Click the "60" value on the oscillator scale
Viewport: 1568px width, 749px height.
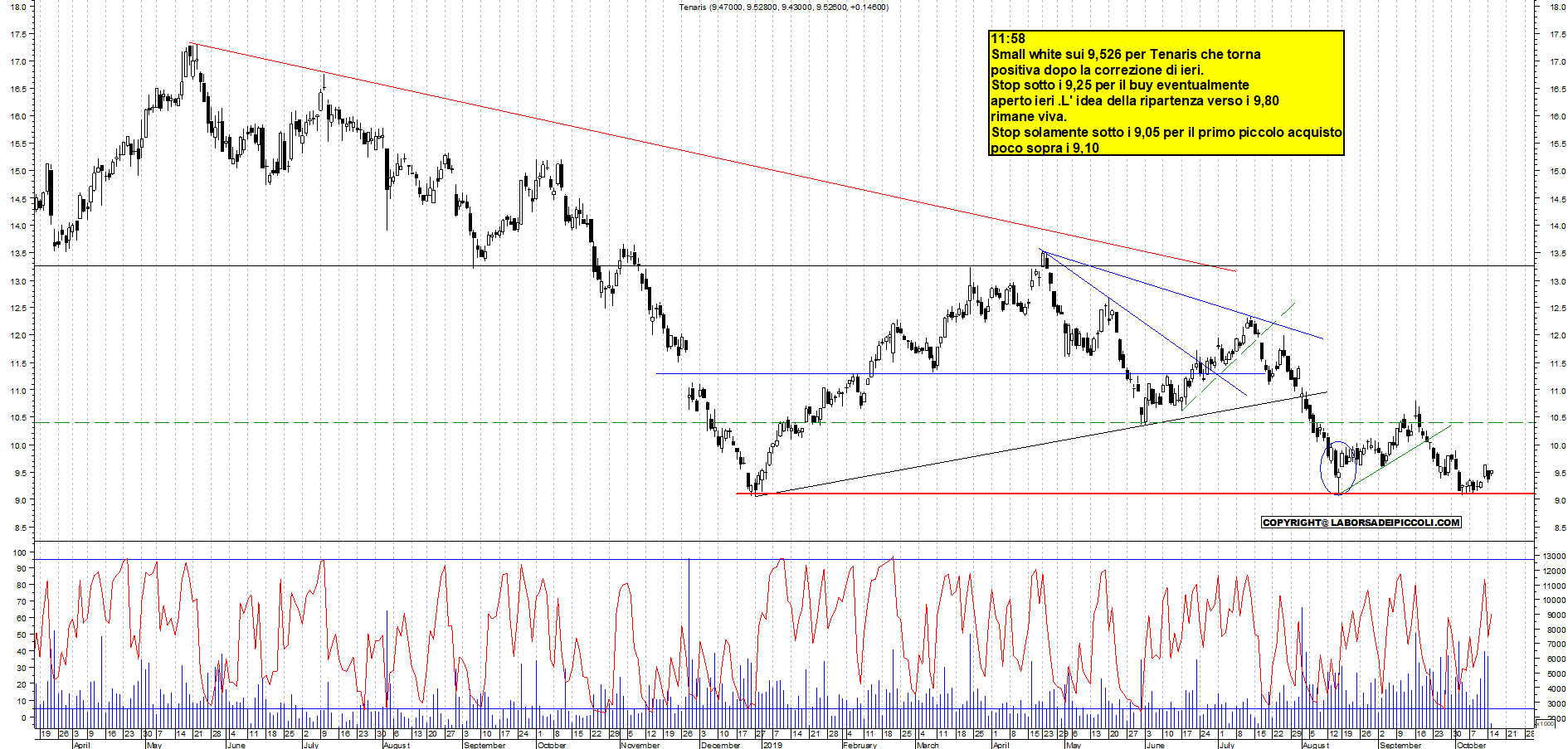[x=22, y=619]
